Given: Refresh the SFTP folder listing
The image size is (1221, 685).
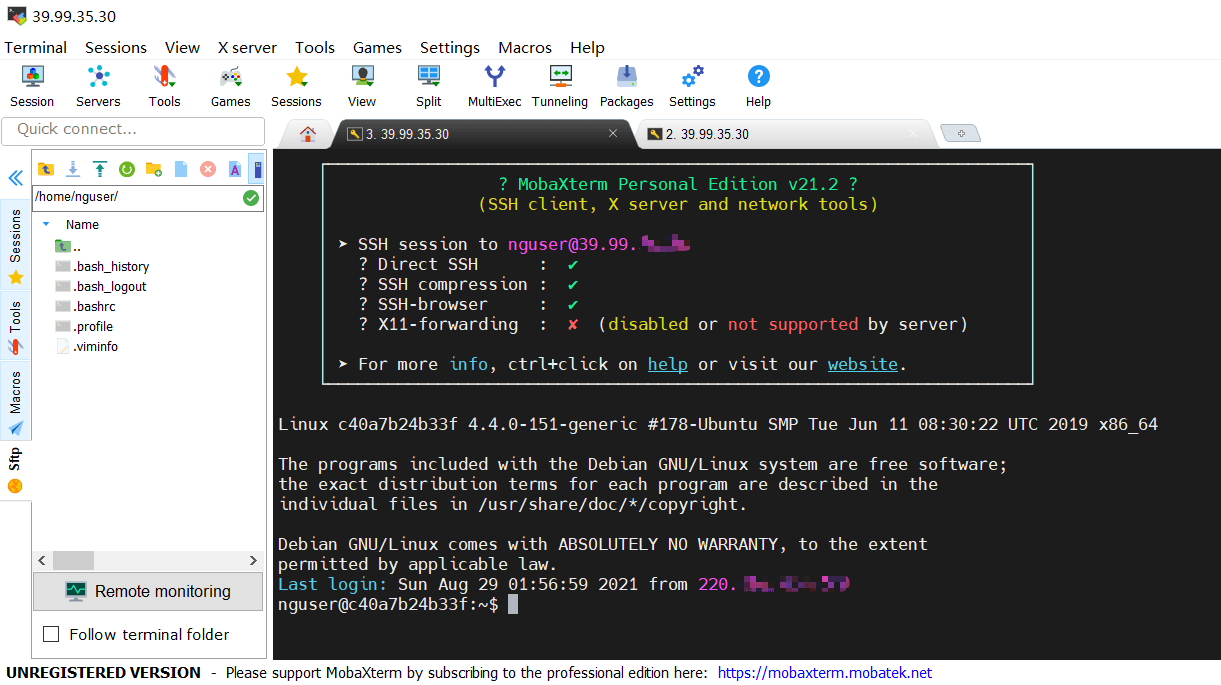Looking at the screenshot, I should tap(127, 169).
